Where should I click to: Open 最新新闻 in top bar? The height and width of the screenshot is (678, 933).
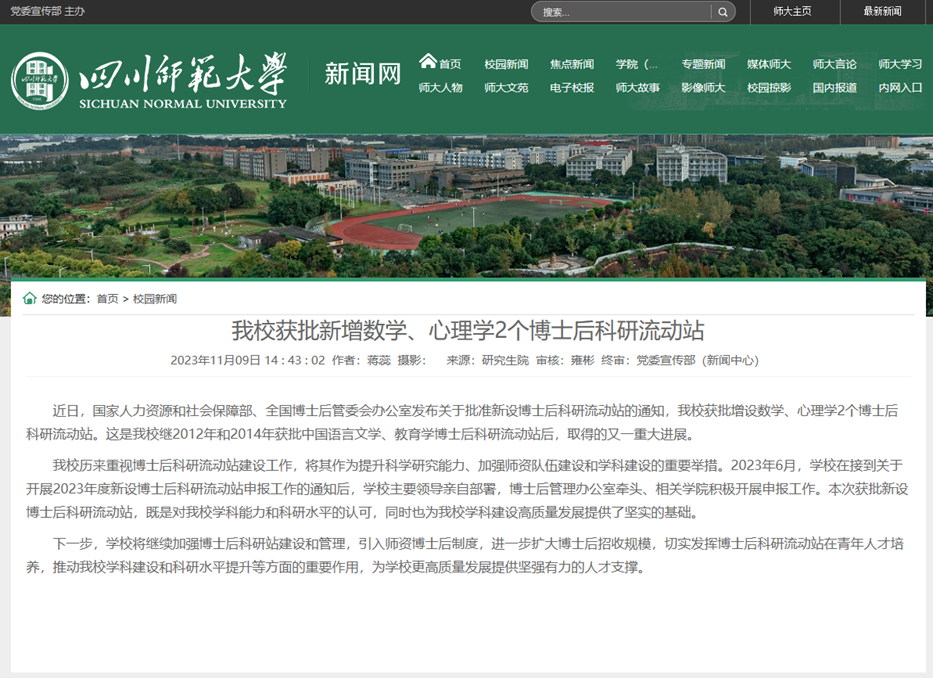882,12
